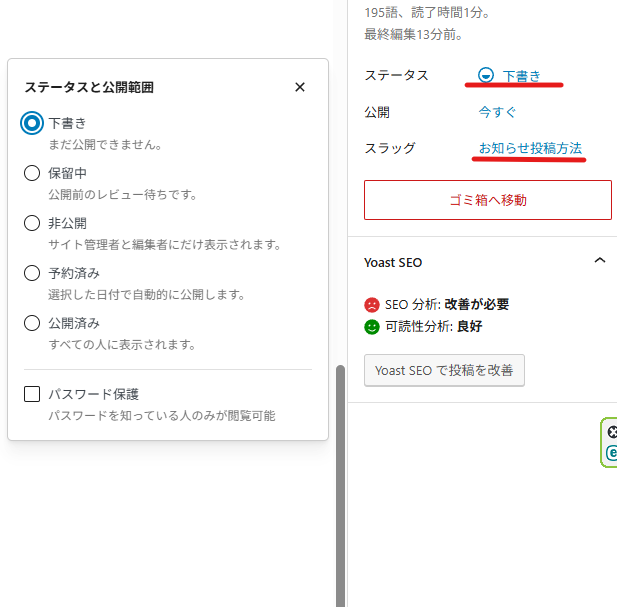617x607 pixels.
Task: Collapse the Yoast SEO panel chevron
Action: coord(599,261)
